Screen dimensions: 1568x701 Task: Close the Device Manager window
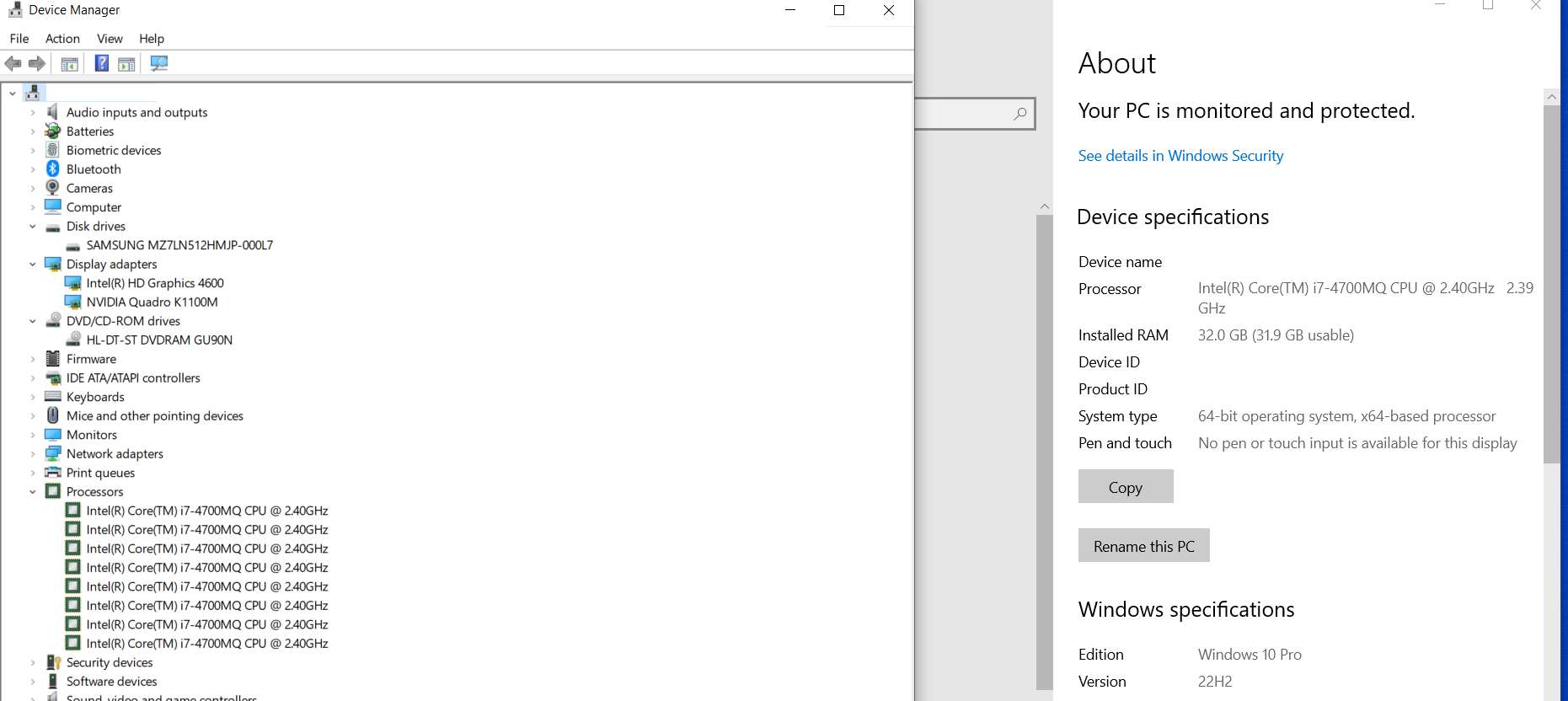[889, 10]
